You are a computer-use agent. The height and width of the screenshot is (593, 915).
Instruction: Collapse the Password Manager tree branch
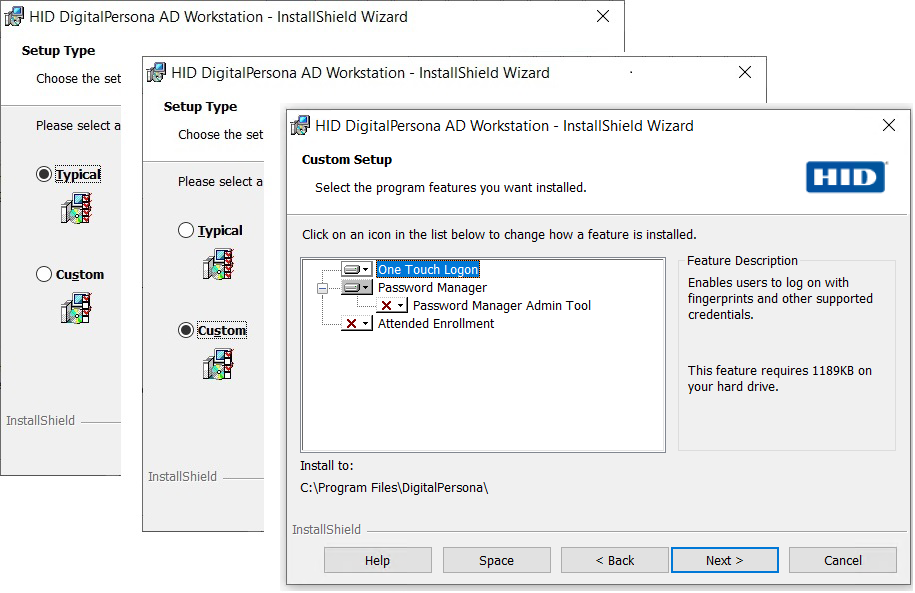[323, 287]
